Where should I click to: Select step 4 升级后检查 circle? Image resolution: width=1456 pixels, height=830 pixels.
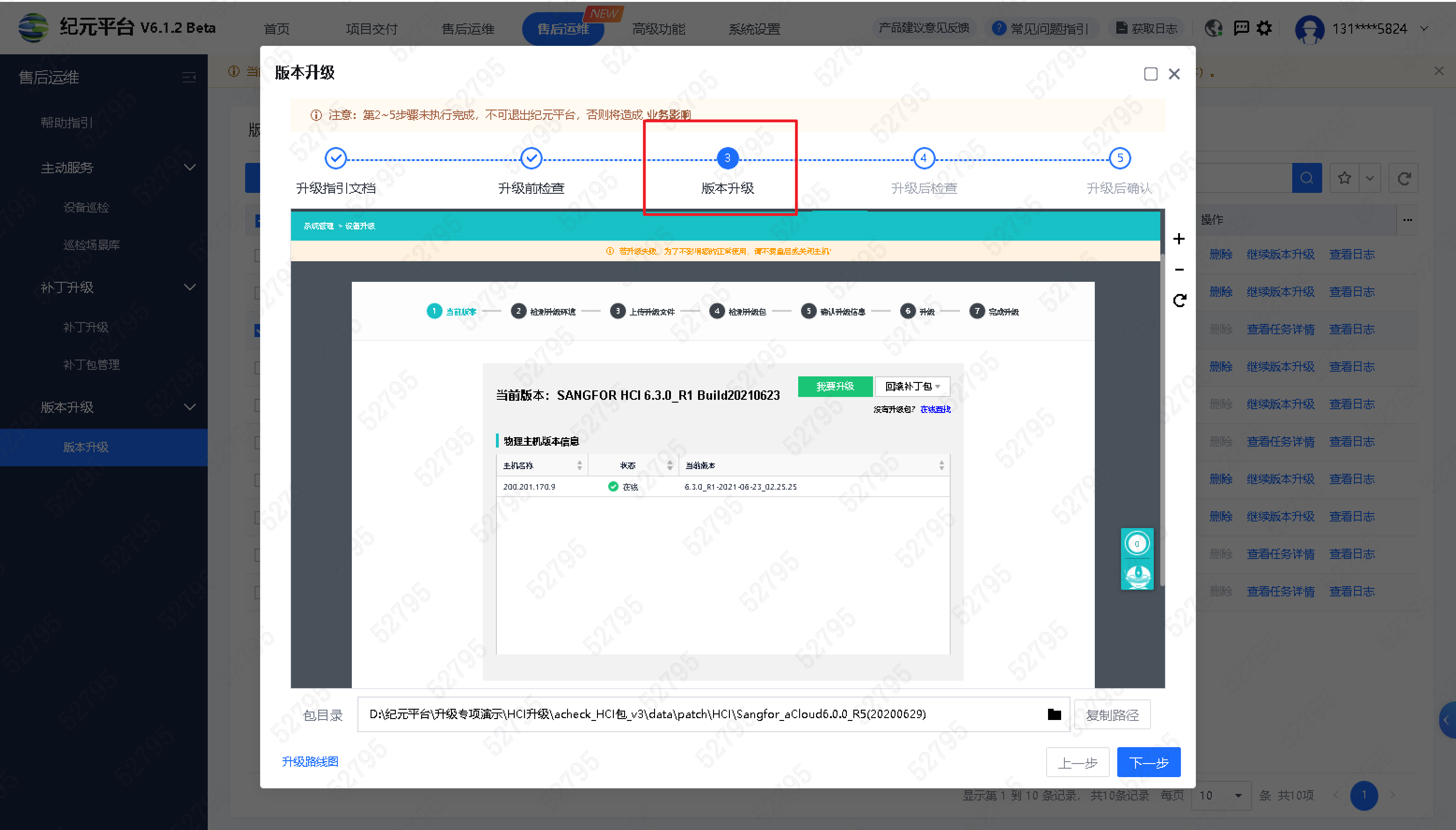[x=924, y=159]
